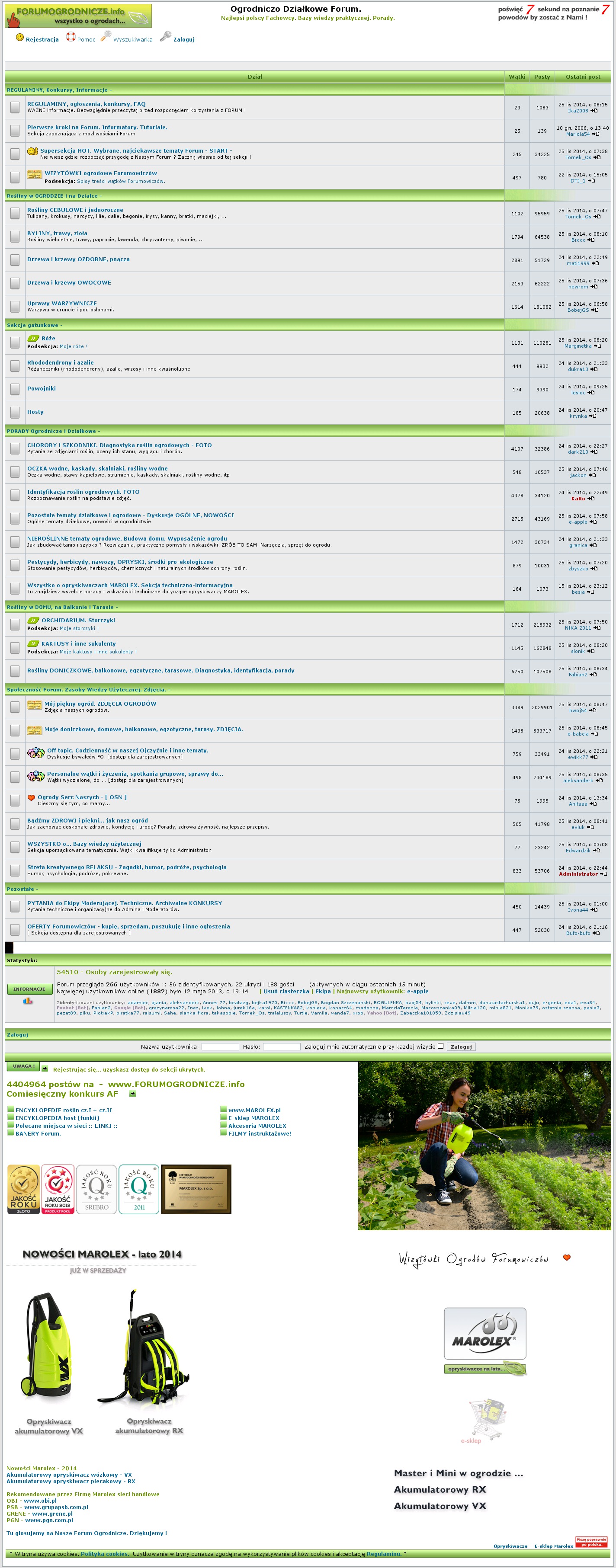Open Pomoc from the top menu
This screenshot has height=1568, width=616.
pyautogui.click(x=87, y=39)
